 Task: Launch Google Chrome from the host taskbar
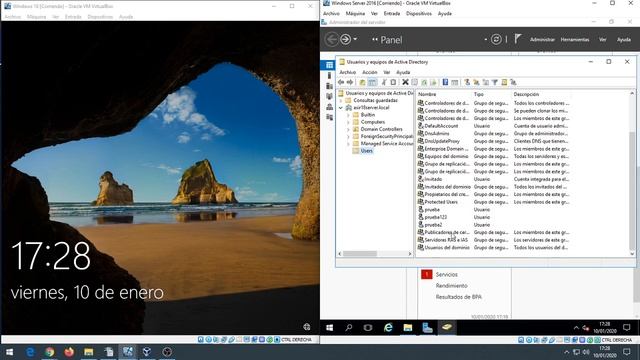pyautogui.click(x=50, y=352)
